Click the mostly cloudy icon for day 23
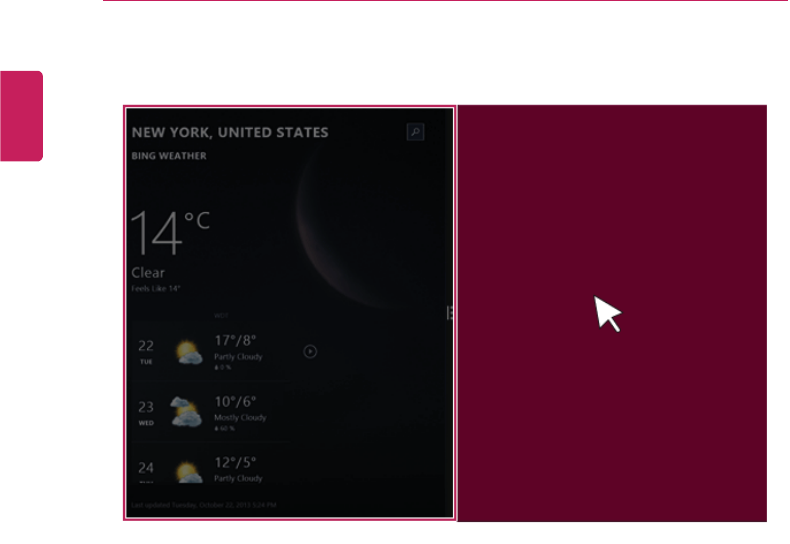The width and height of the screenshot is (790, 544). [186, 412]
